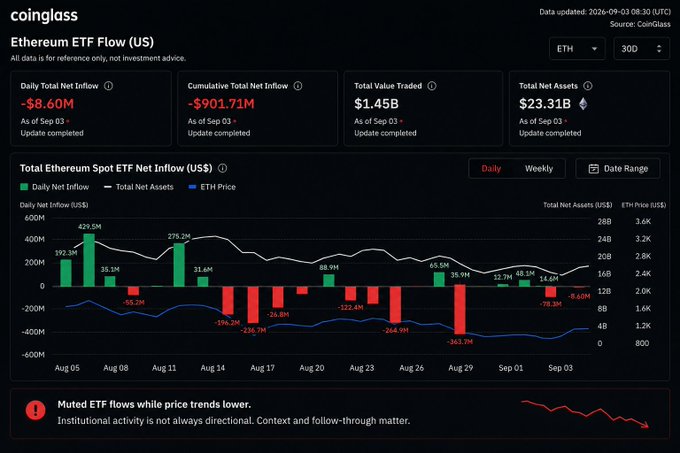The image size is (680, 453).
Task: Click the calendar icon in Date Range button
Action: (594, 169)
